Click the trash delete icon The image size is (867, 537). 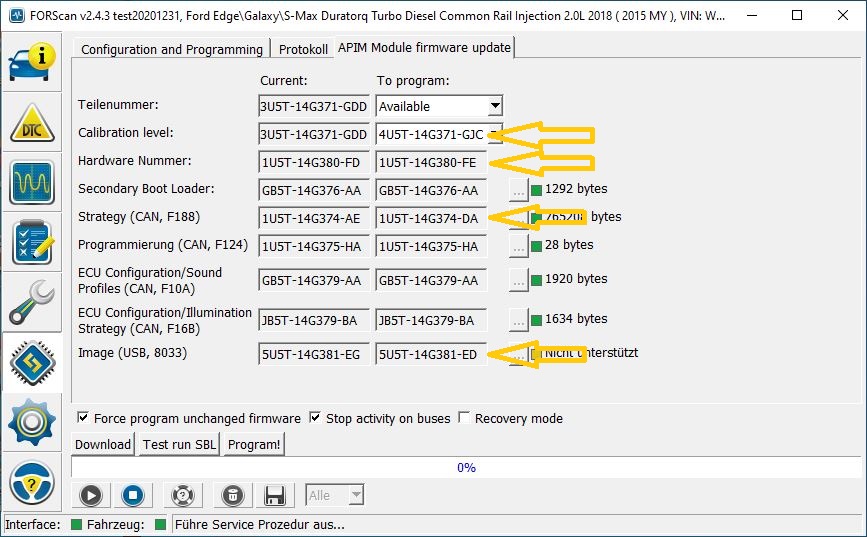coord(229,494)
